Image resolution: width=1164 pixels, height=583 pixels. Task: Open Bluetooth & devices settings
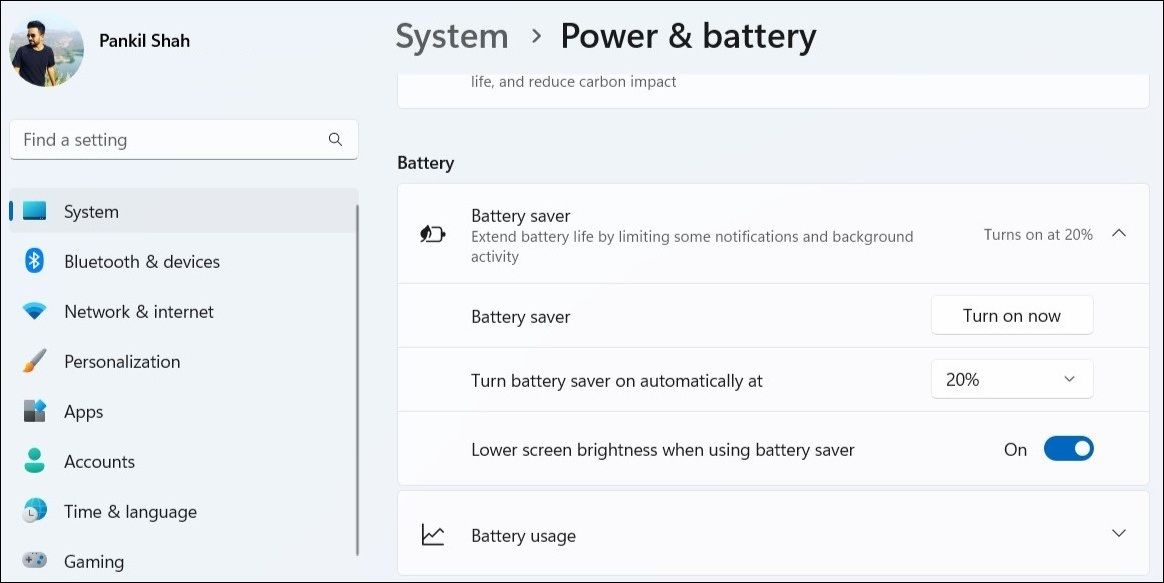[x=141, y=262]
